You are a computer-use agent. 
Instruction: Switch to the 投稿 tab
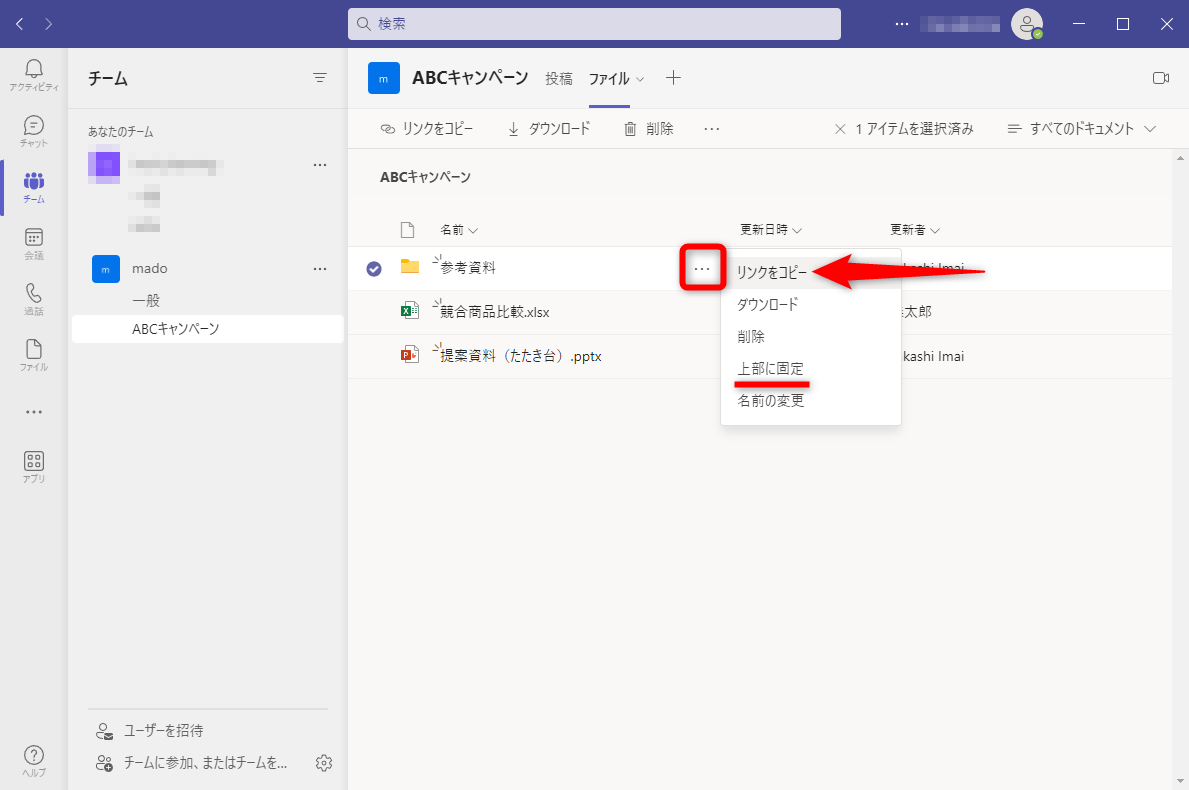(559, 77)
